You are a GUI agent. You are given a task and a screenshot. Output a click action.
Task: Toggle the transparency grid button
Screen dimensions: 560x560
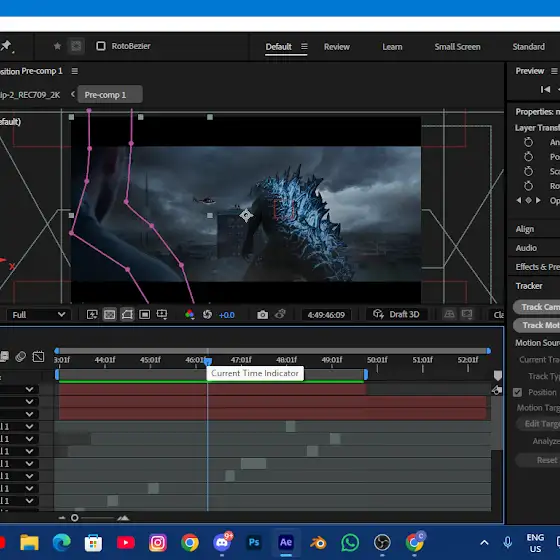[x=109, y=315]
